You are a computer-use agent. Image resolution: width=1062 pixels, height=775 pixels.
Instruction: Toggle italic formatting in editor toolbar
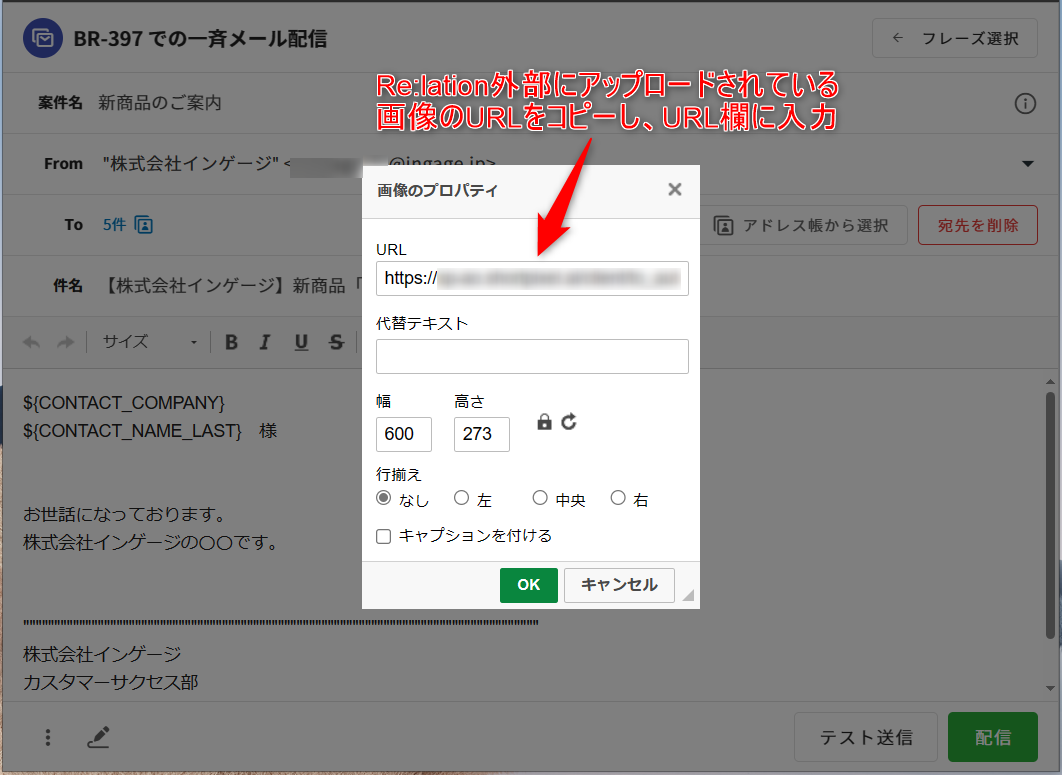click(x=265, y=342)
